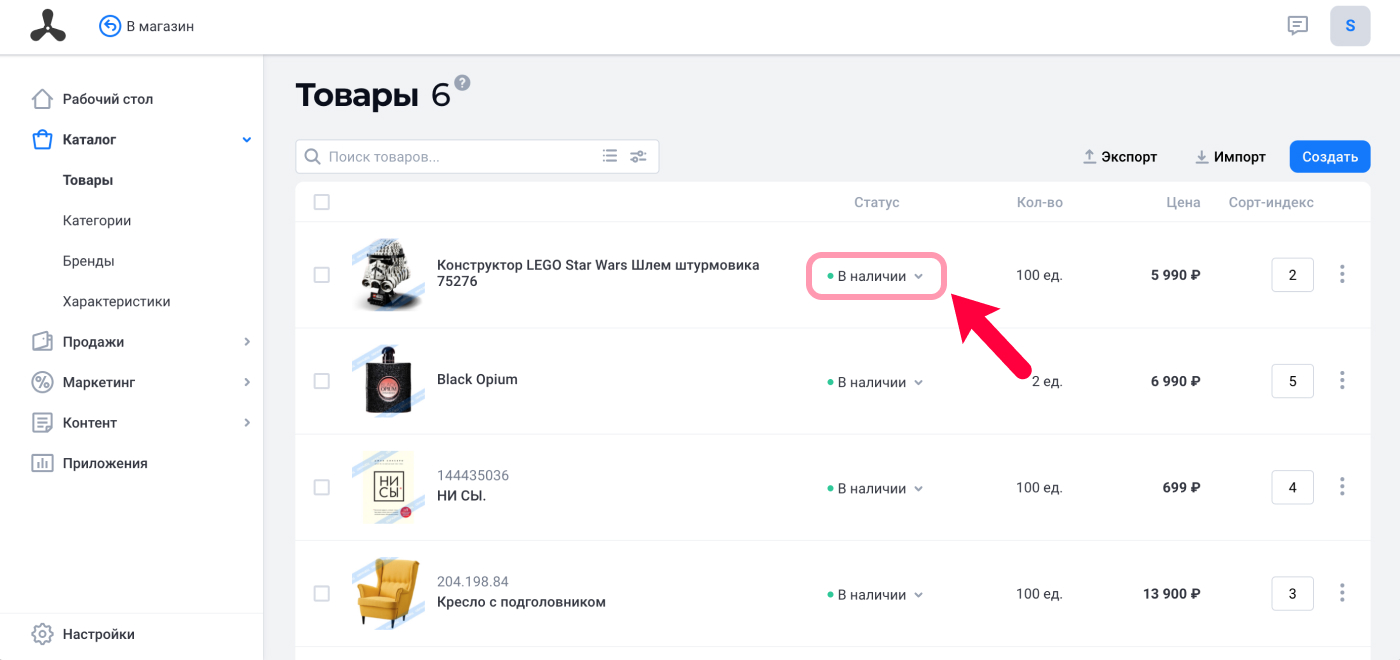Viewport: 1400px width, 660px height.
Task: Check the НИ СЫ. product checkbox
Action: [322, 487]
